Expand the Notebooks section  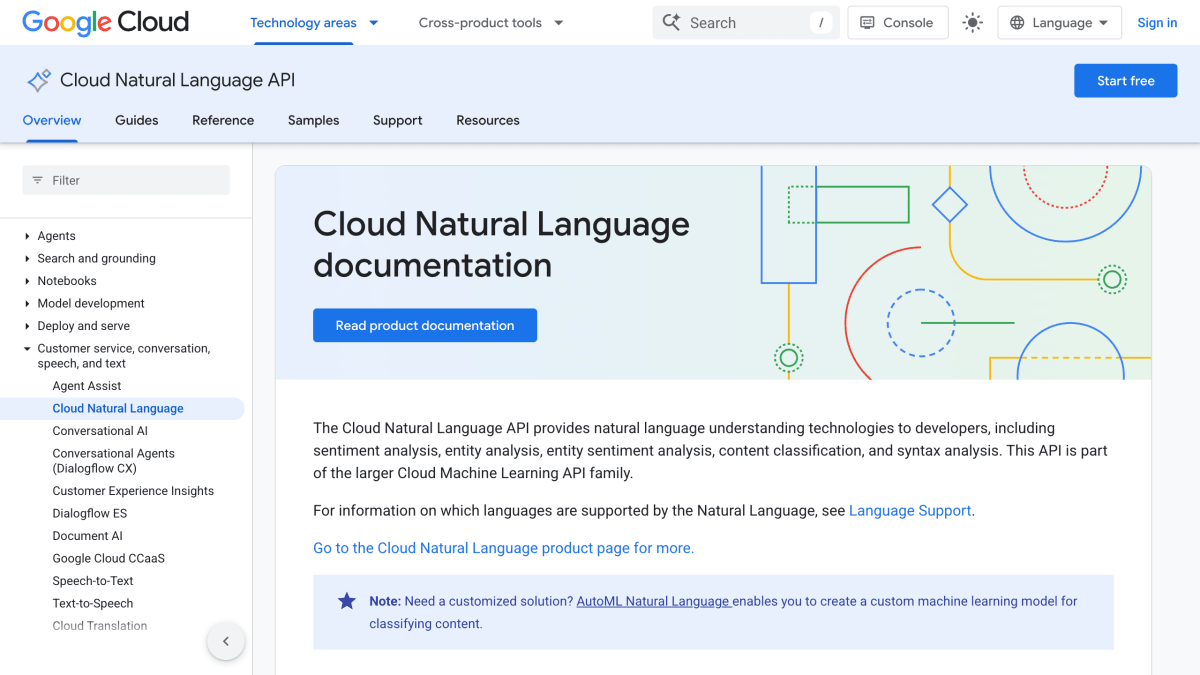pos(27,281)
